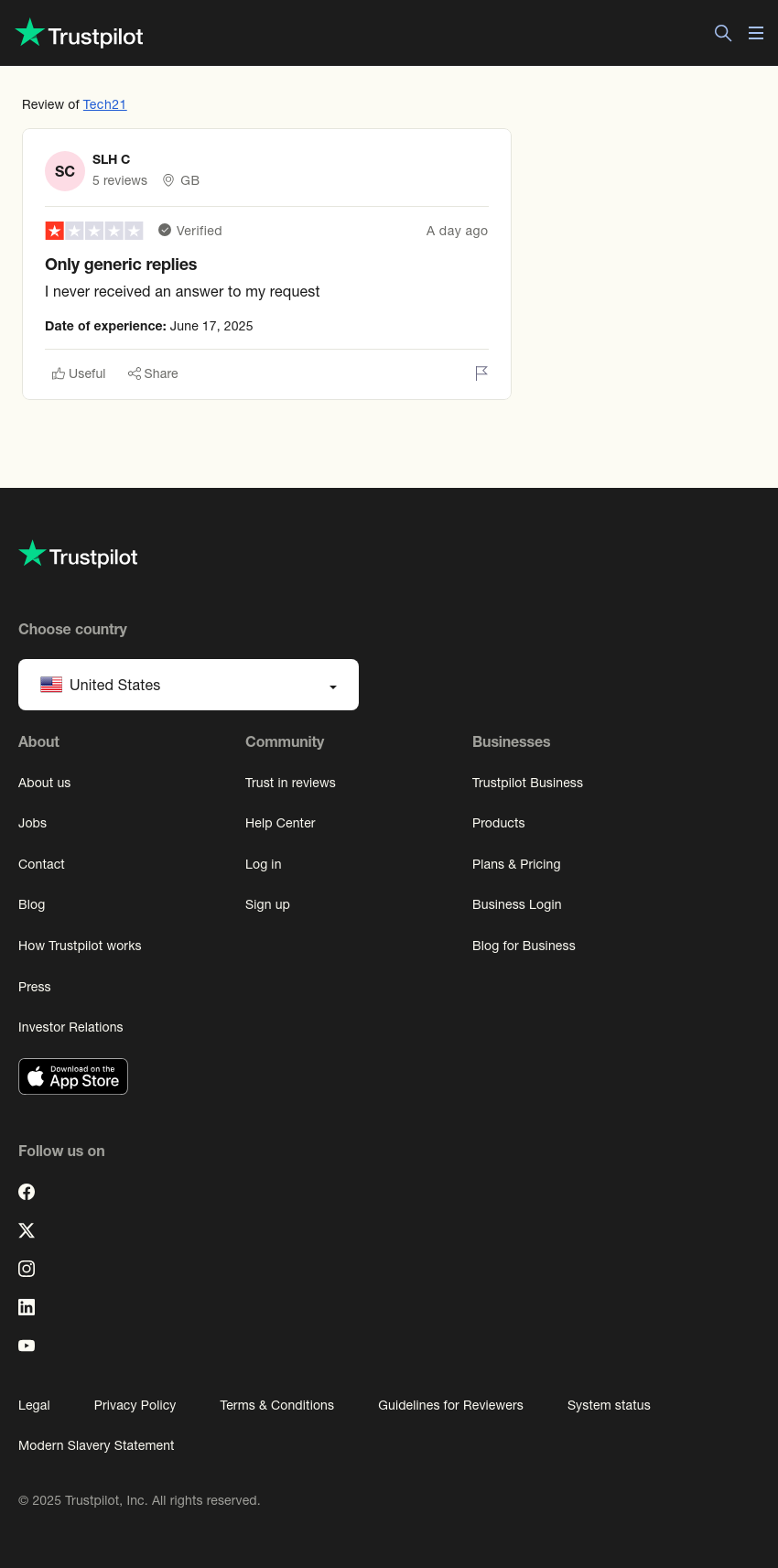Open Press footer link
Image resolution: width=778 pixels, height=1568 pixels.
[x=34, y=987]
